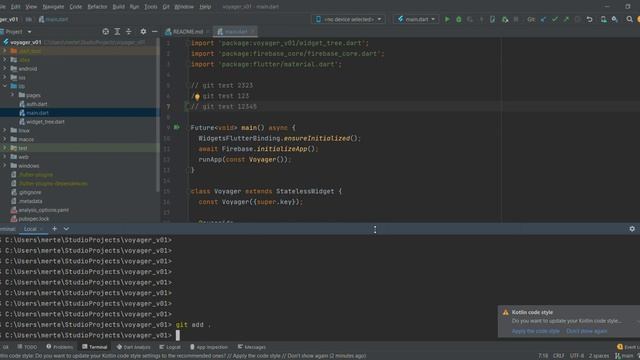
Task: Open the main.dart run configuration dropdown
Action: coord(416,19)
